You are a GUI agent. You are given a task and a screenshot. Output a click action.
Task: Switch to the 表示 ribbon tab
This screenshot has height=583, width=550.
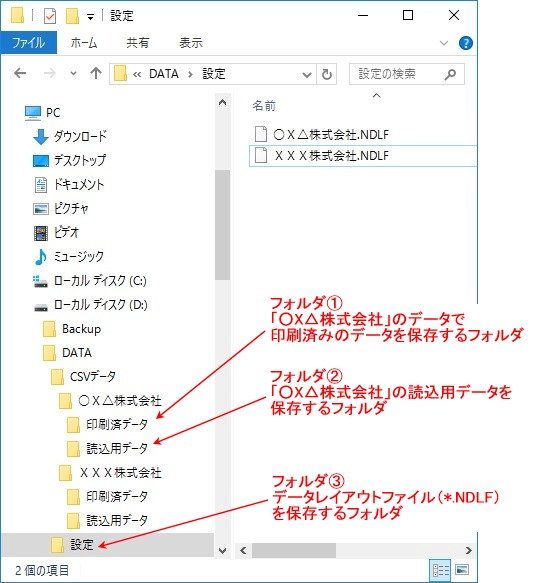[x=191, y=43]
